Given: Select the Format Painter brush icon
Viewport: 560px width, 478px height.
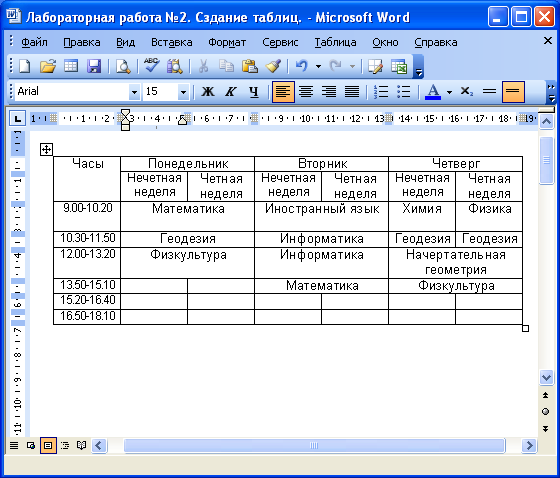Looking at the screenshot, I should 273,66.
